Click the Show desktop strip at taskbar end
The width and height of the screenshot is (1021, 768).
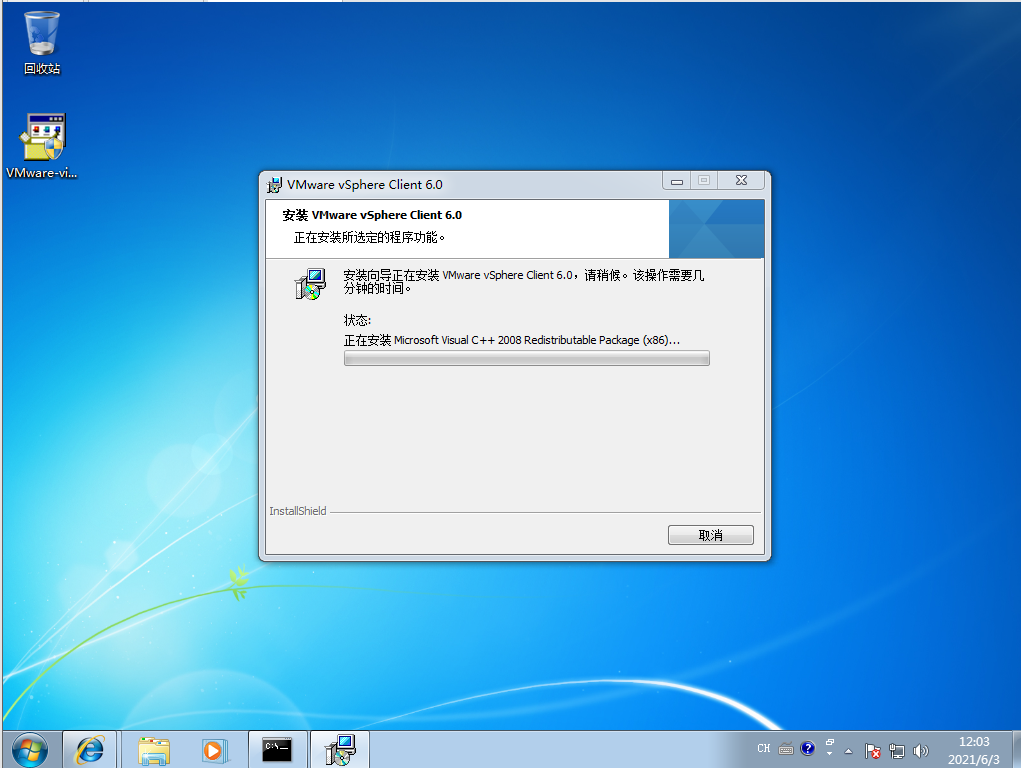(x=1016, y=750)
